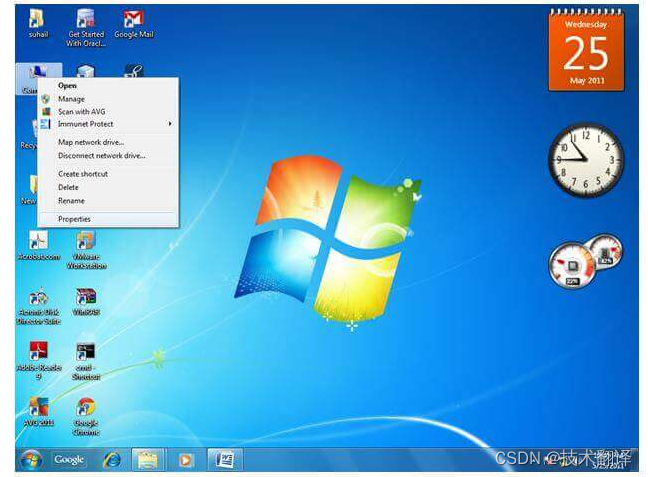Choose Disconnect network drive...
648x477 pixels.
click(x=108, y=155)
